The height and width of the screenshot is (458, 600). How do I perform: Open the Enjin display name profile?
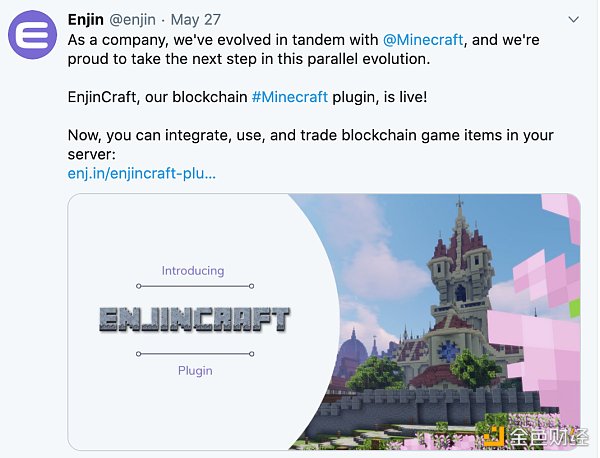(x=85, y=19)
